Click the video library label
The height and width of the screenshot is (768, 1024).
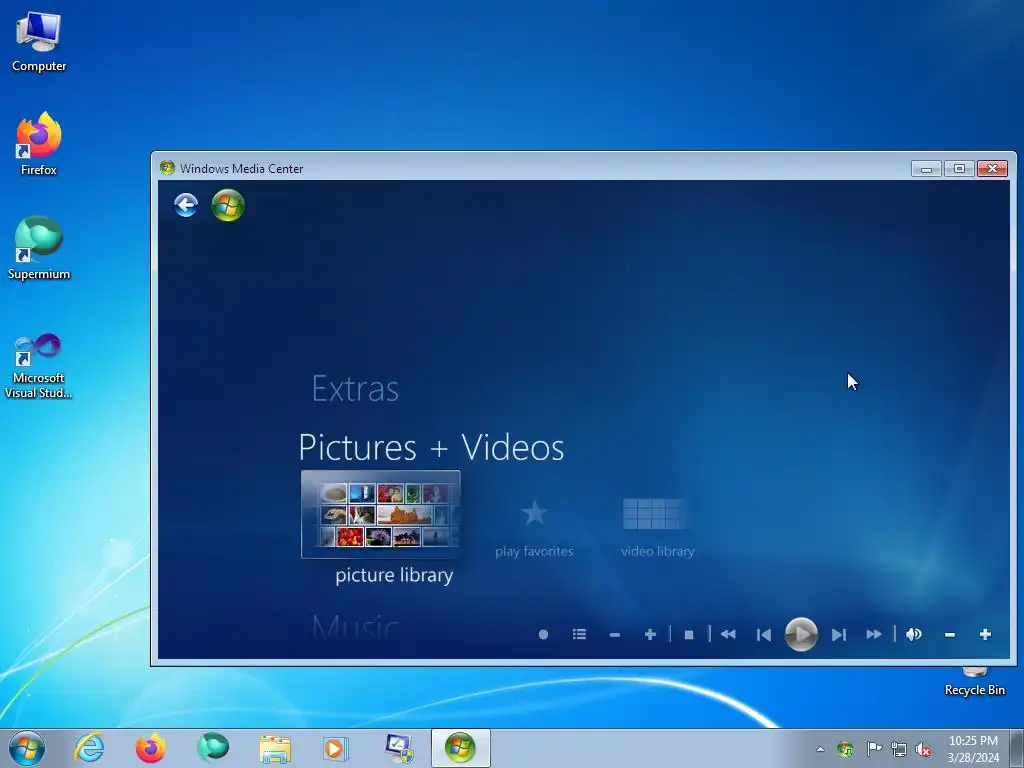pyautogui.click(x=658, y=551)
